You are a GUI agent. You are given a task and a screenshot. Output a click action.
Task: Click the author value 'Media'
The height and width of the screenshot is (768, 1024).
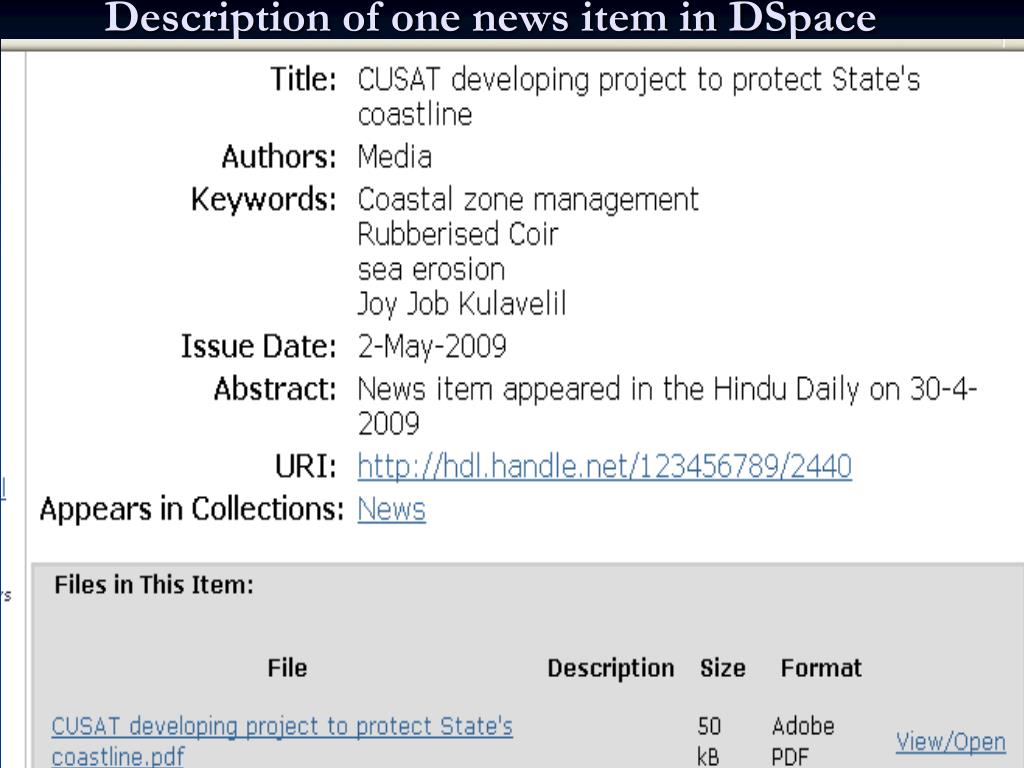pyautogui.click(x=394, y=157)
